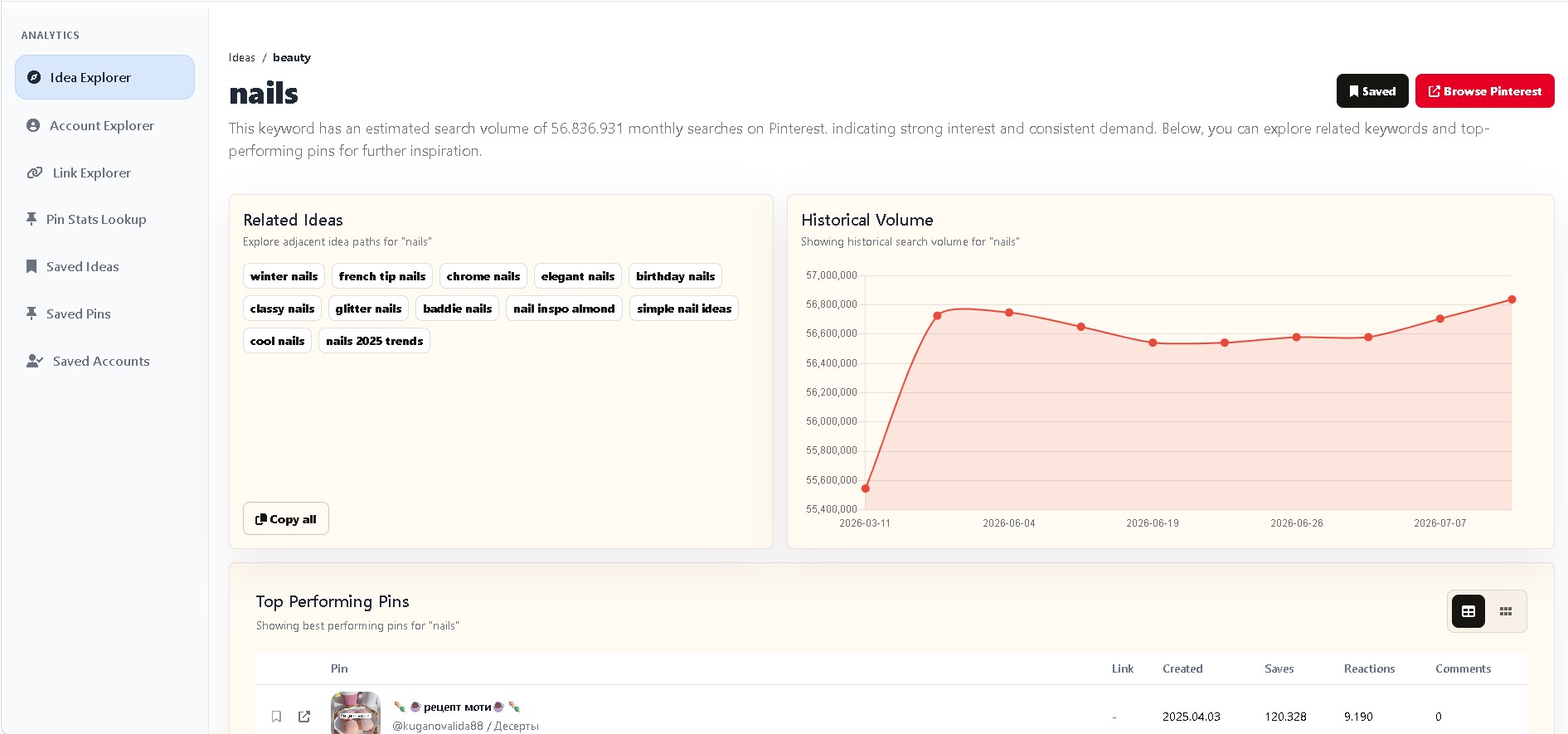Click the Account Explorer user icon
The image size is (1568, 734).
33,125
